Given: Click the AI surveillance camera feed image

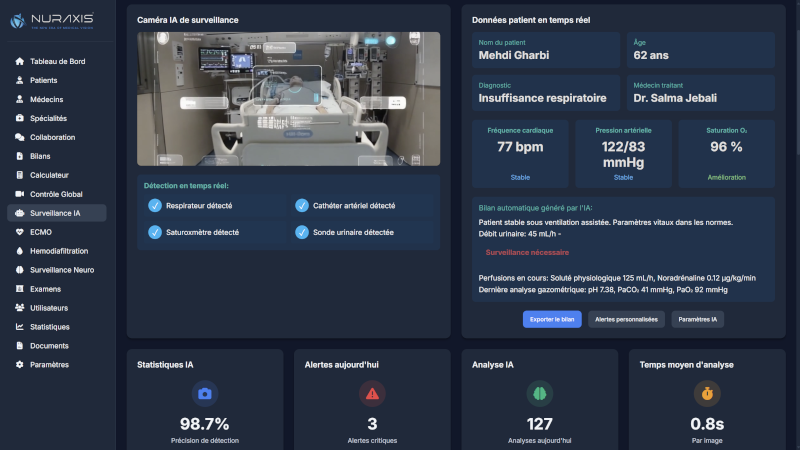Looking at the screenshot, I should (288, 98).
